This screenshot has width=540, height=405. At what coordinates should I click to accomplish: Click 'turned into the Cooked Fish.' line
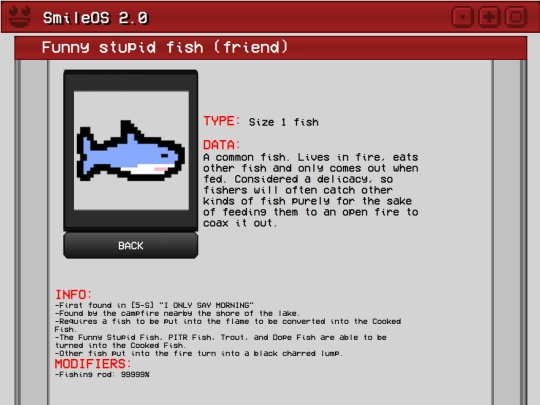[121, 345]
